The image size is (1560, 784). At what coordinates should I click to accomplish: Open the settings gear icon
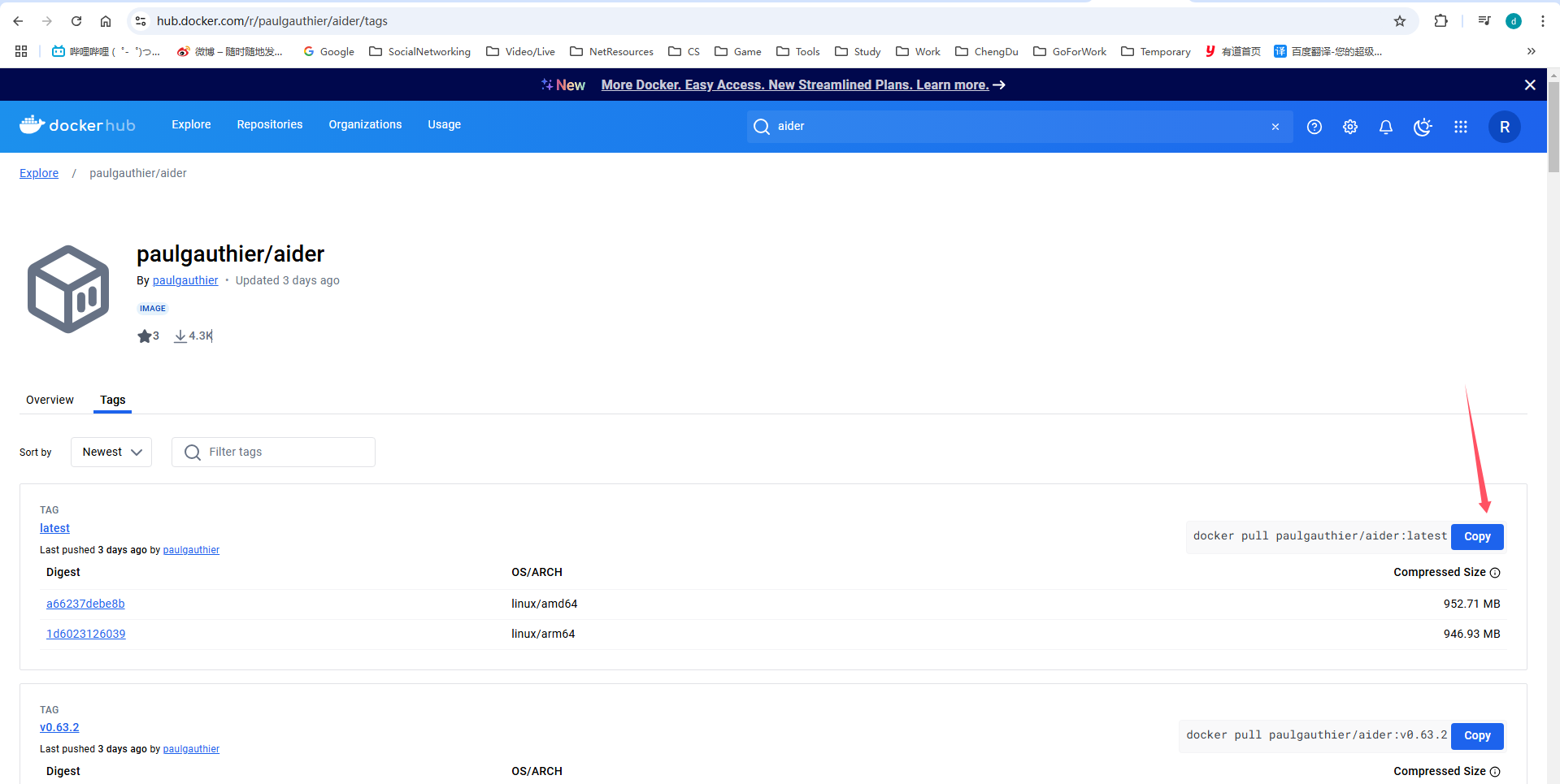1350,127
